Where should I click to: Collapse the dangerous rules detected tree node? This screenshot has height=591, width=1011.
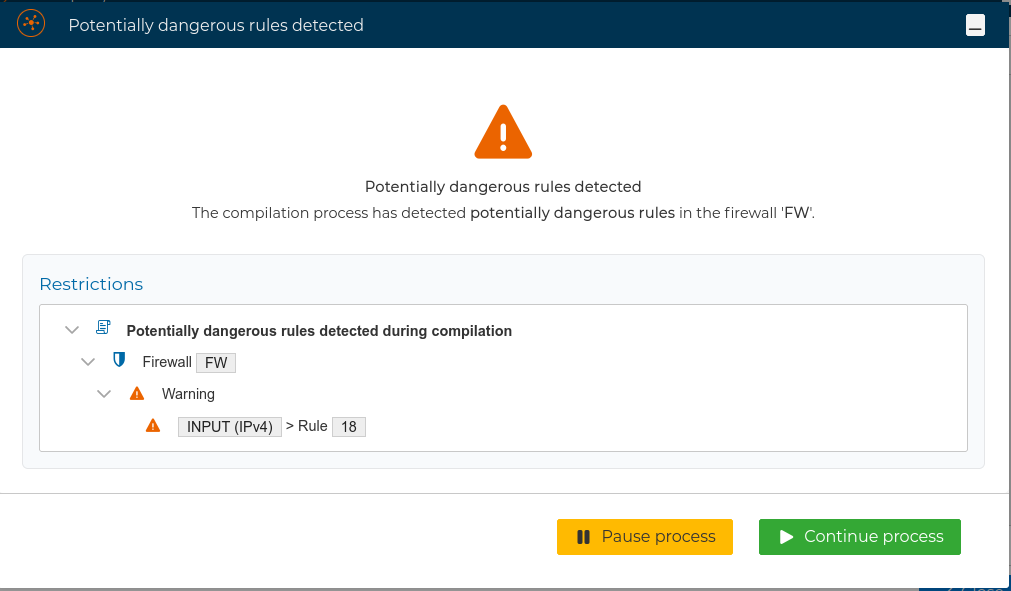click(x=71, y=329)
